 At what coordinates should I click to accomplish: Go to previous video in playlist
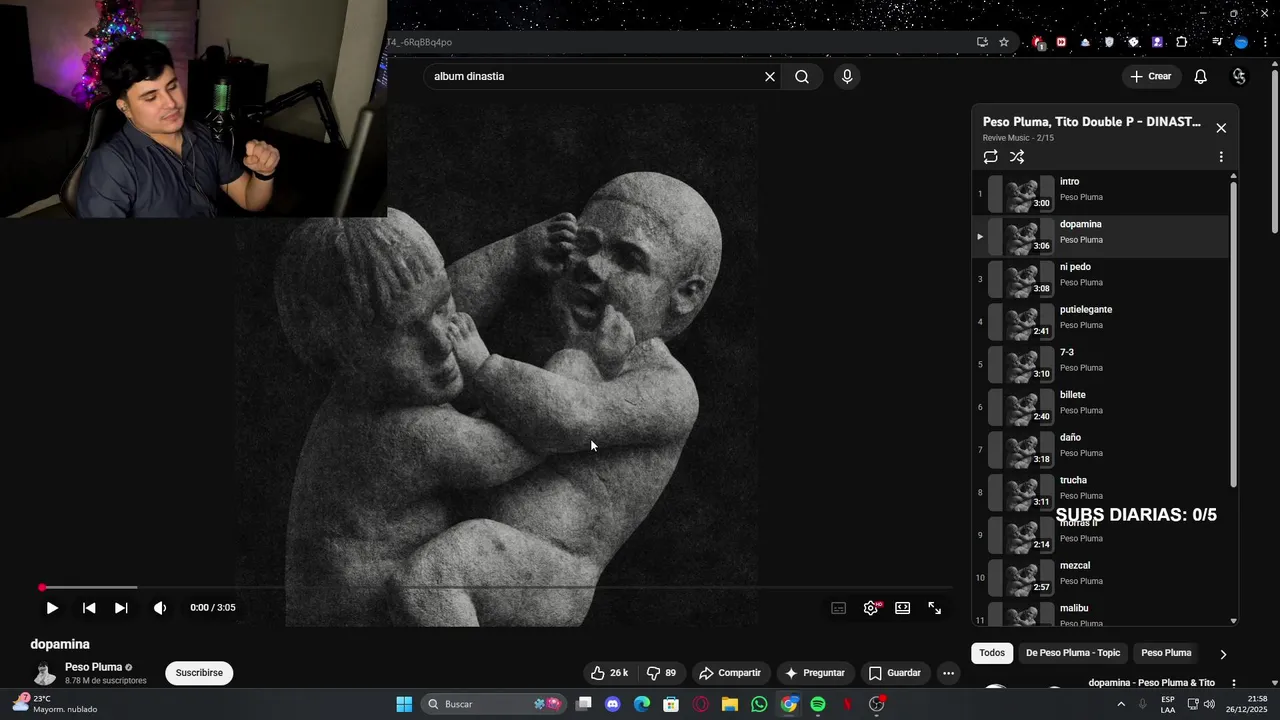click(89, 608)
